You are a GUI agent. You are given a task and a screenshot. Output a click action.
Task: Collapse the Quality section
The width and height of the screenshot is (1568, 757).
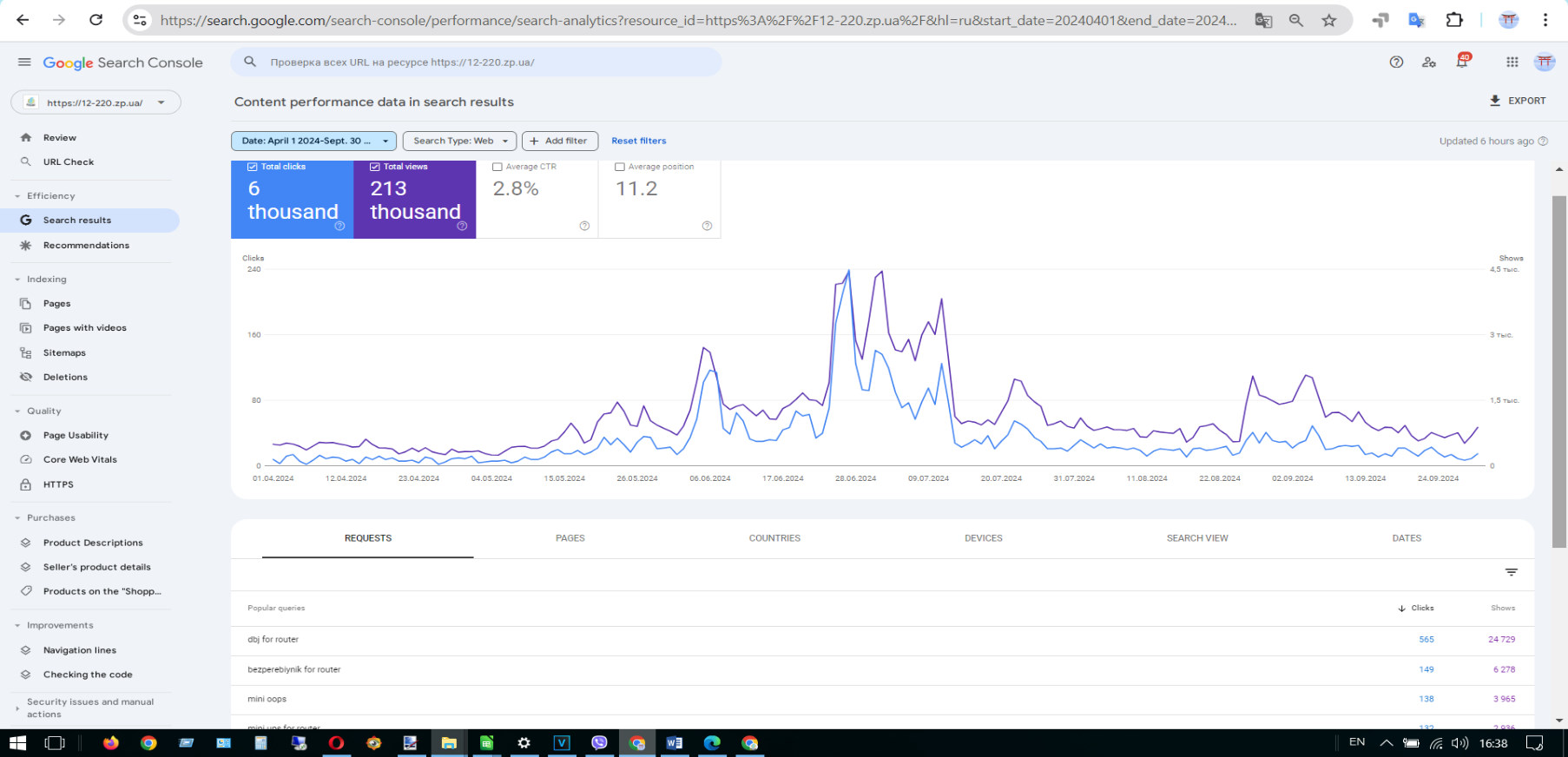[17, 411]
